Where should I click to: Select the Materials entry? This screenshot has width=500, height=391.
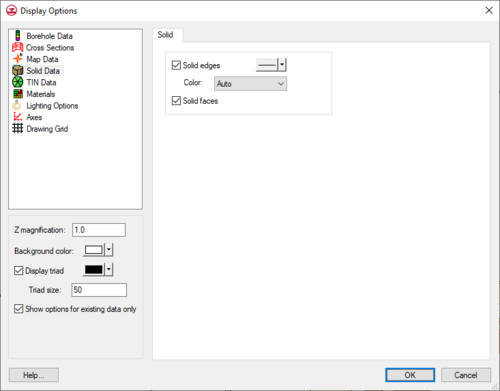[41, 94]
